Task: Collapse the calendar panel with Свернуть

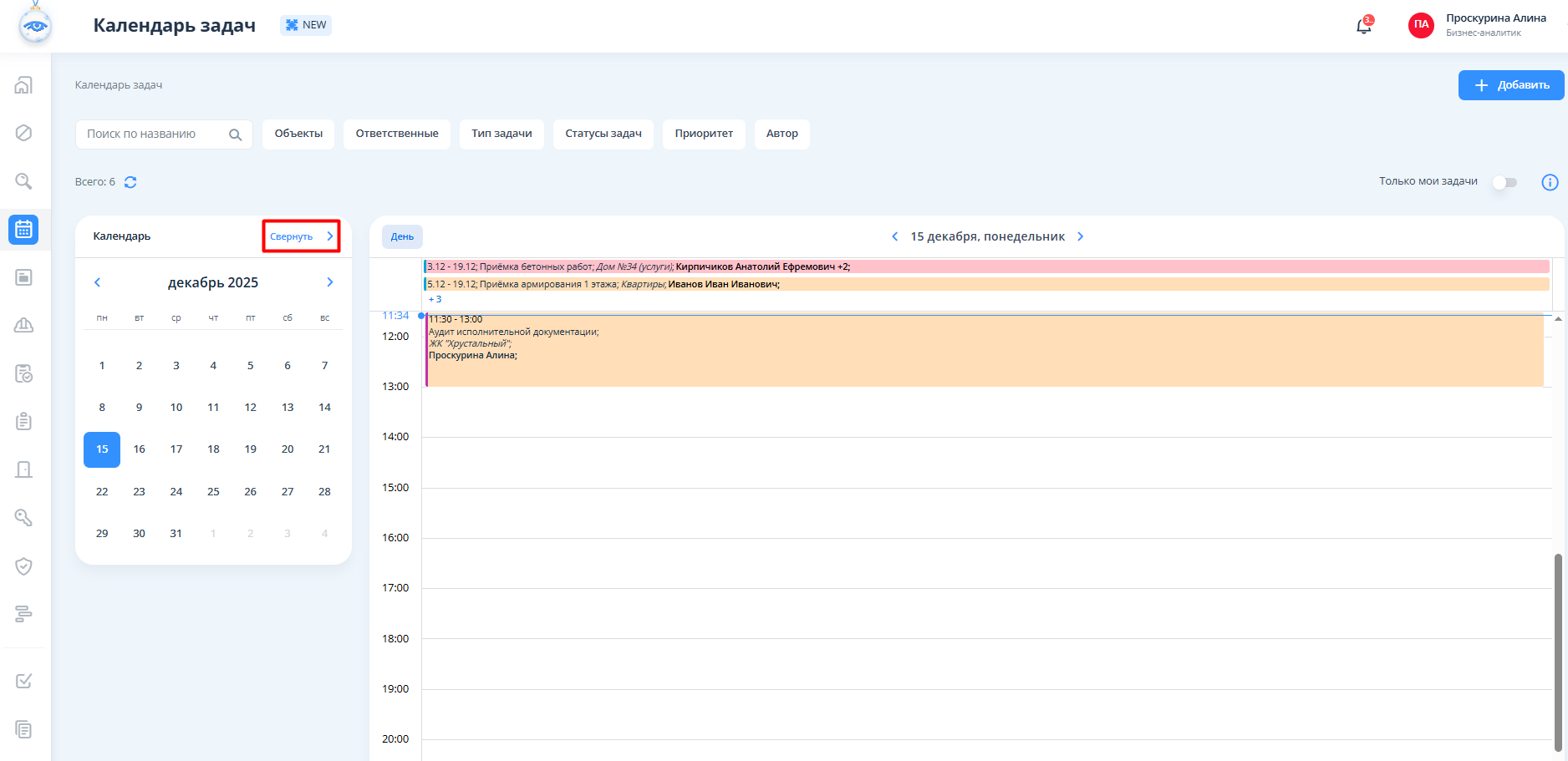Action: (301, 236)
